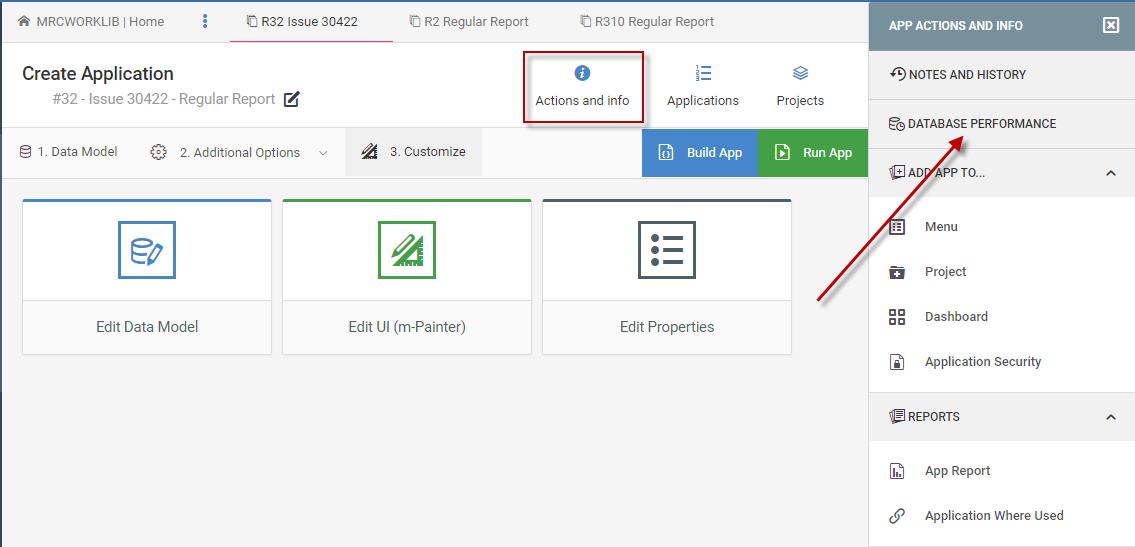
Task: Expand the Additional Options step dropdown
Action: [x=323, y=153]
